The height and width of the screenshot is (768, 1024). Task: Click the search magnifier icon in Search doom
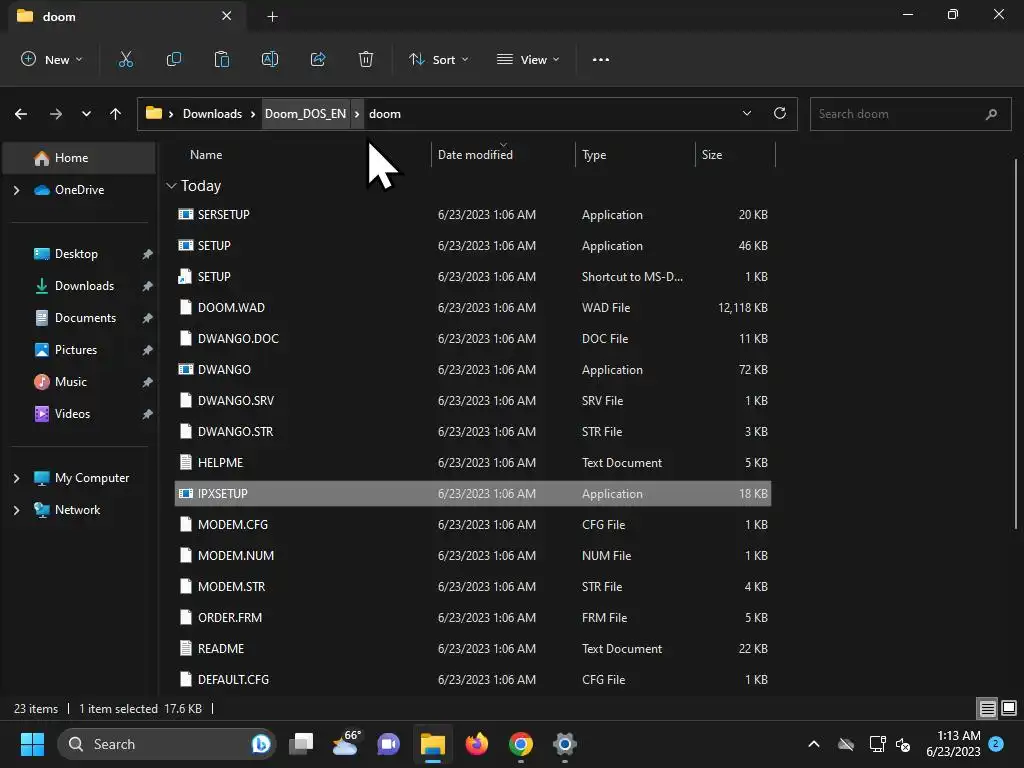pyautogui.click(x=991, y=114)
